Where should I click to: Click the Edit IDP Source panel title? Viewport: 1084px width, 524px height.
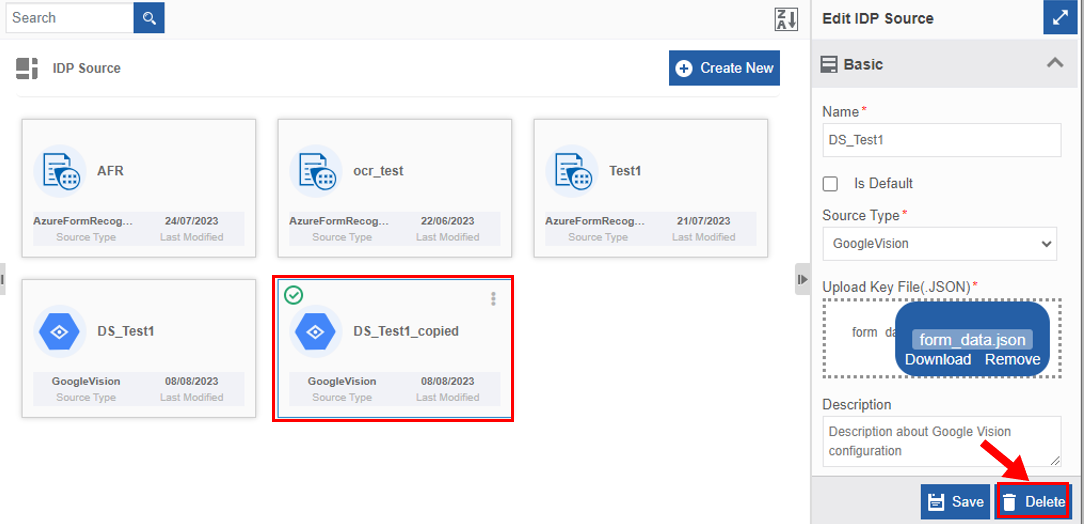[x=878, y=19]
